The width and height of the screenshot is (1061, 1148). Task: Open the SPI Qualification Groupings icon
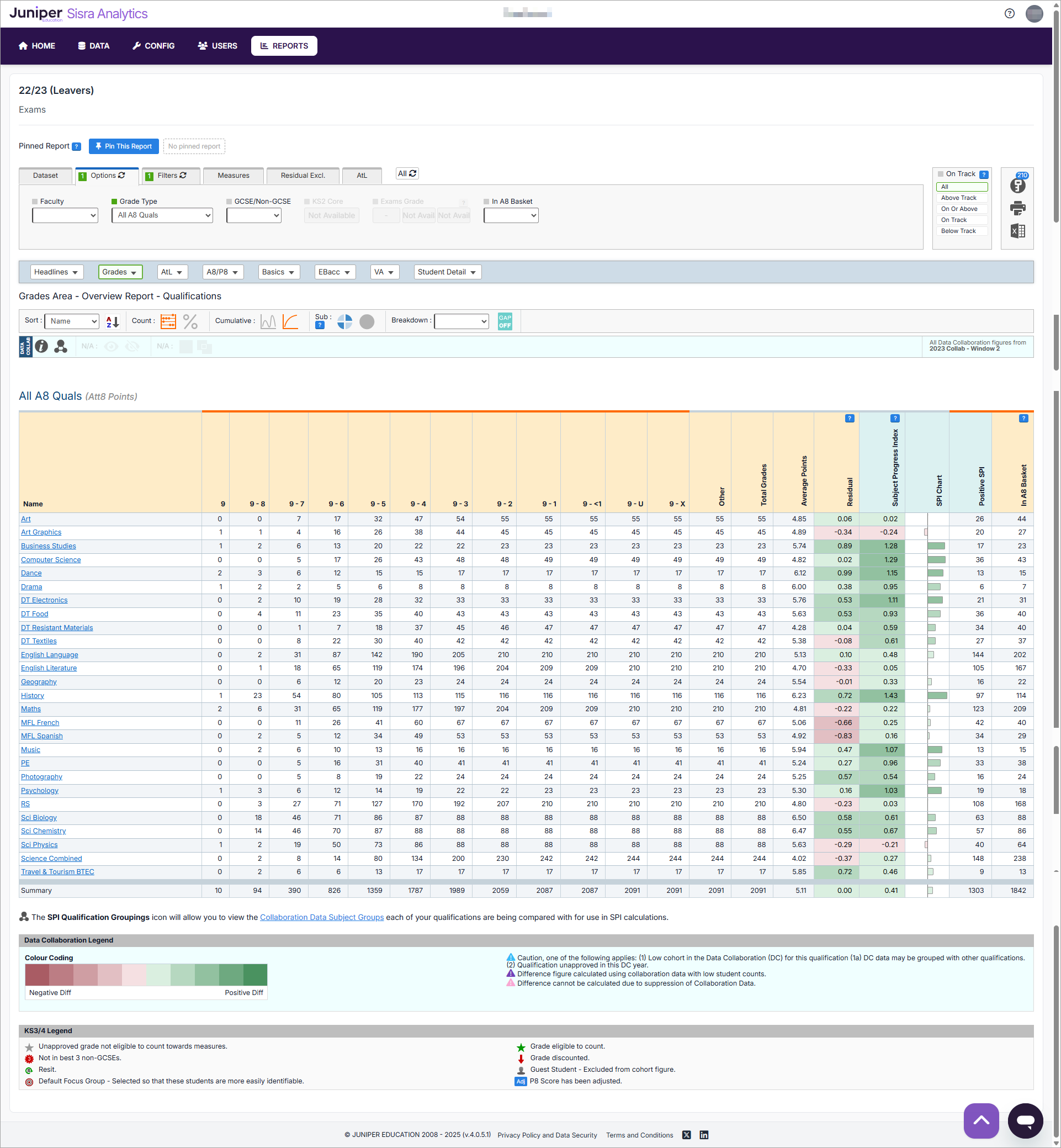coord(61,346)
